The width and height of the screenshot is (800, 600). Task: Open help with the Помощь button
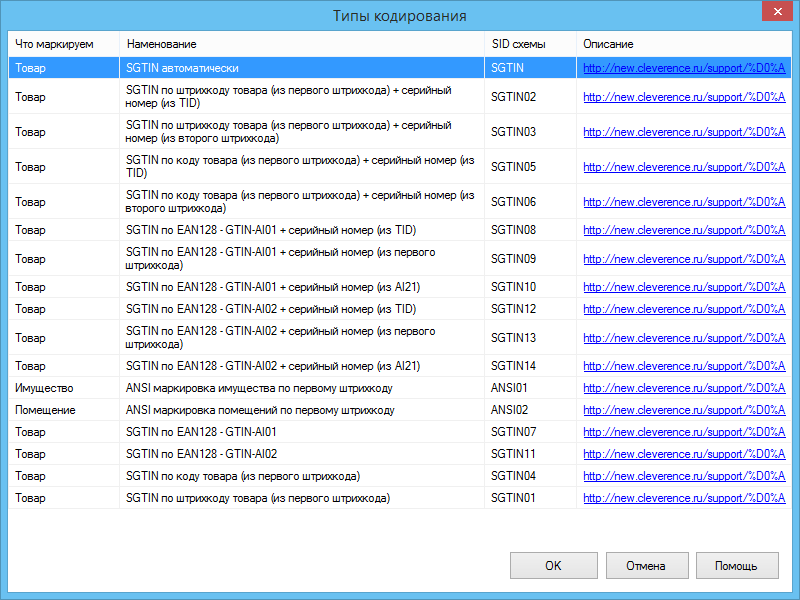point(737,565)
